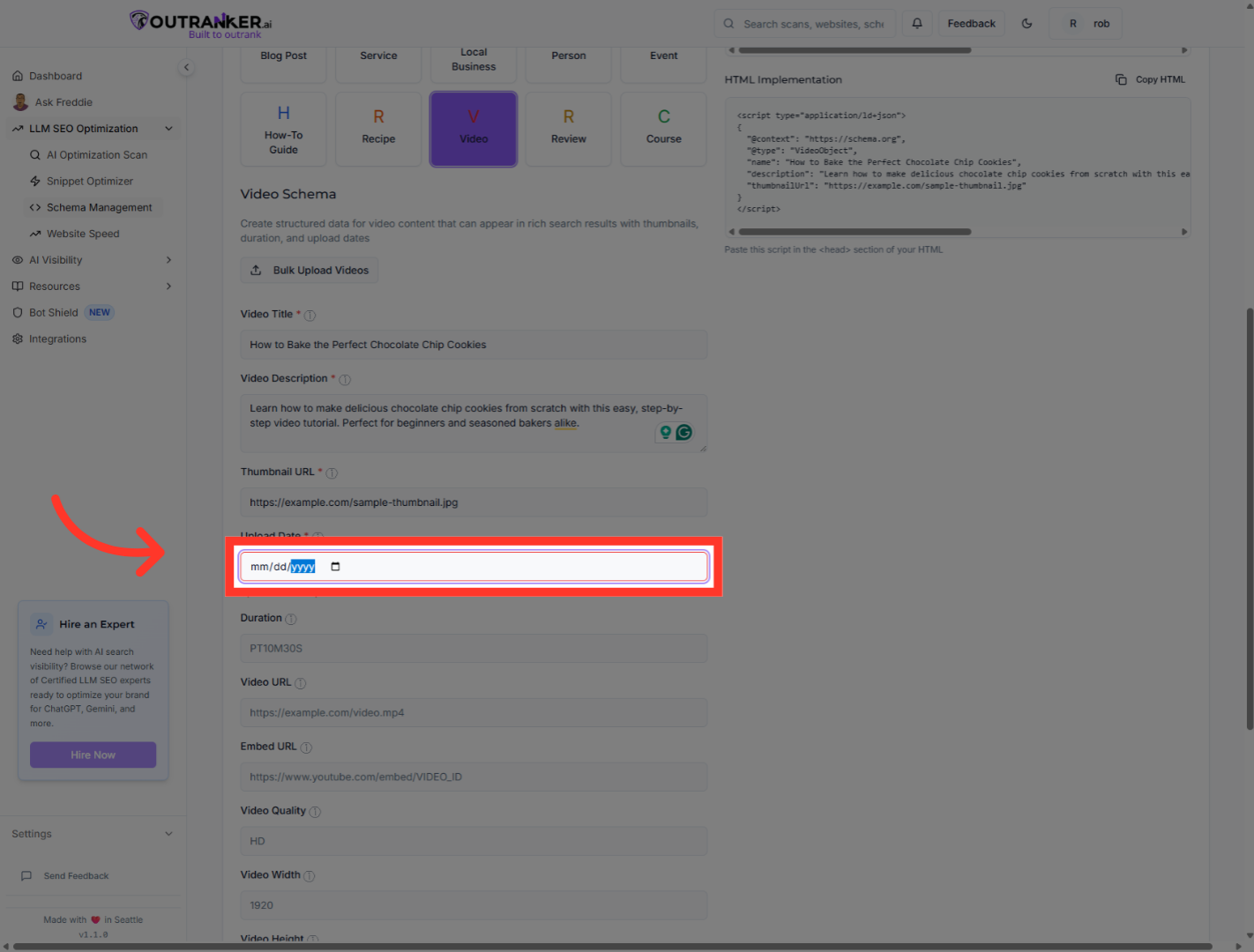This screenshot has height=952, width=1254.
Task: Click the Grammarly icon in Video Description
Action: click(x=684, y=432)
